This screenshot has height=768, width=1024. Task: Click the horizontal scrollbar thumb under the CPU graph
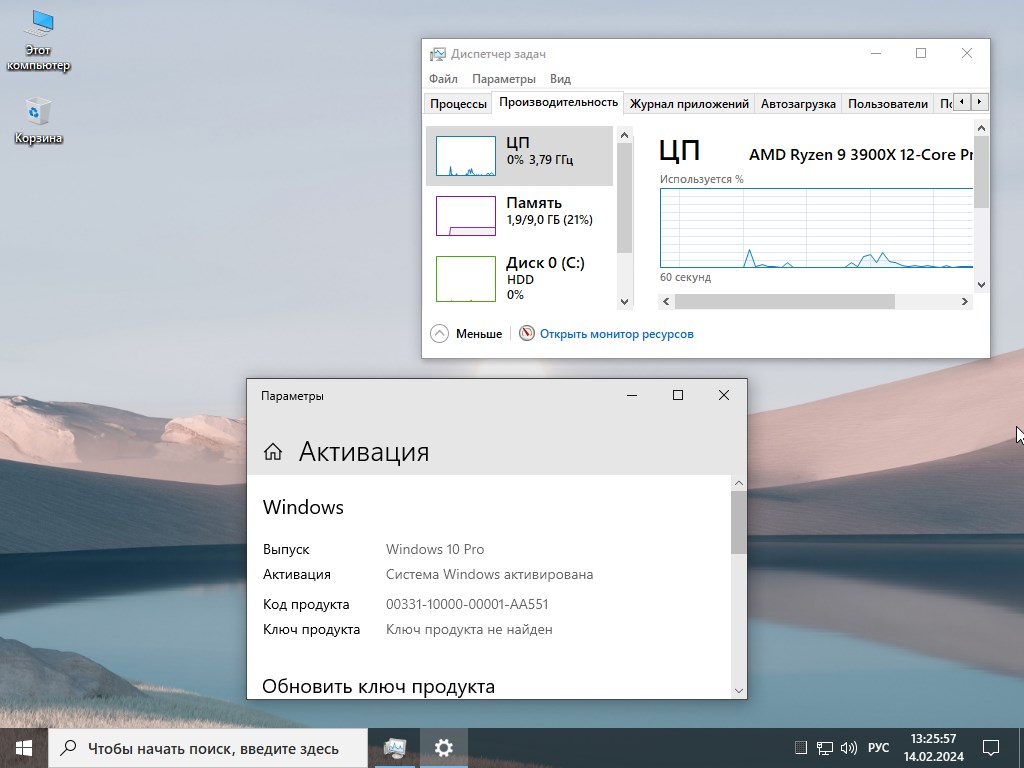[784, 301]
